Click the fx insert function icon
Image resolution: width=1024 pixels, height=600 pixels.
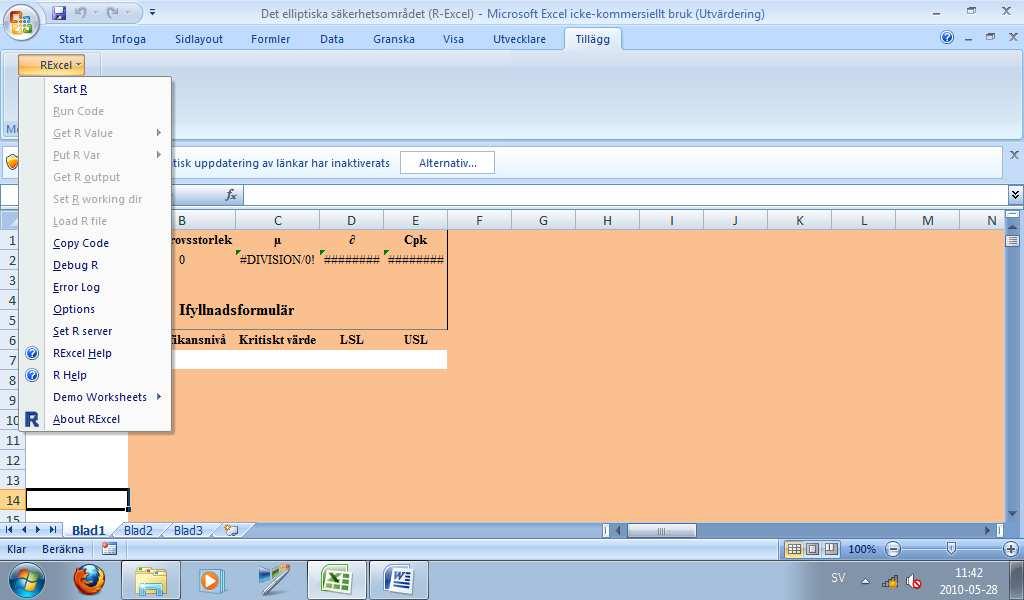pos(231,195)
